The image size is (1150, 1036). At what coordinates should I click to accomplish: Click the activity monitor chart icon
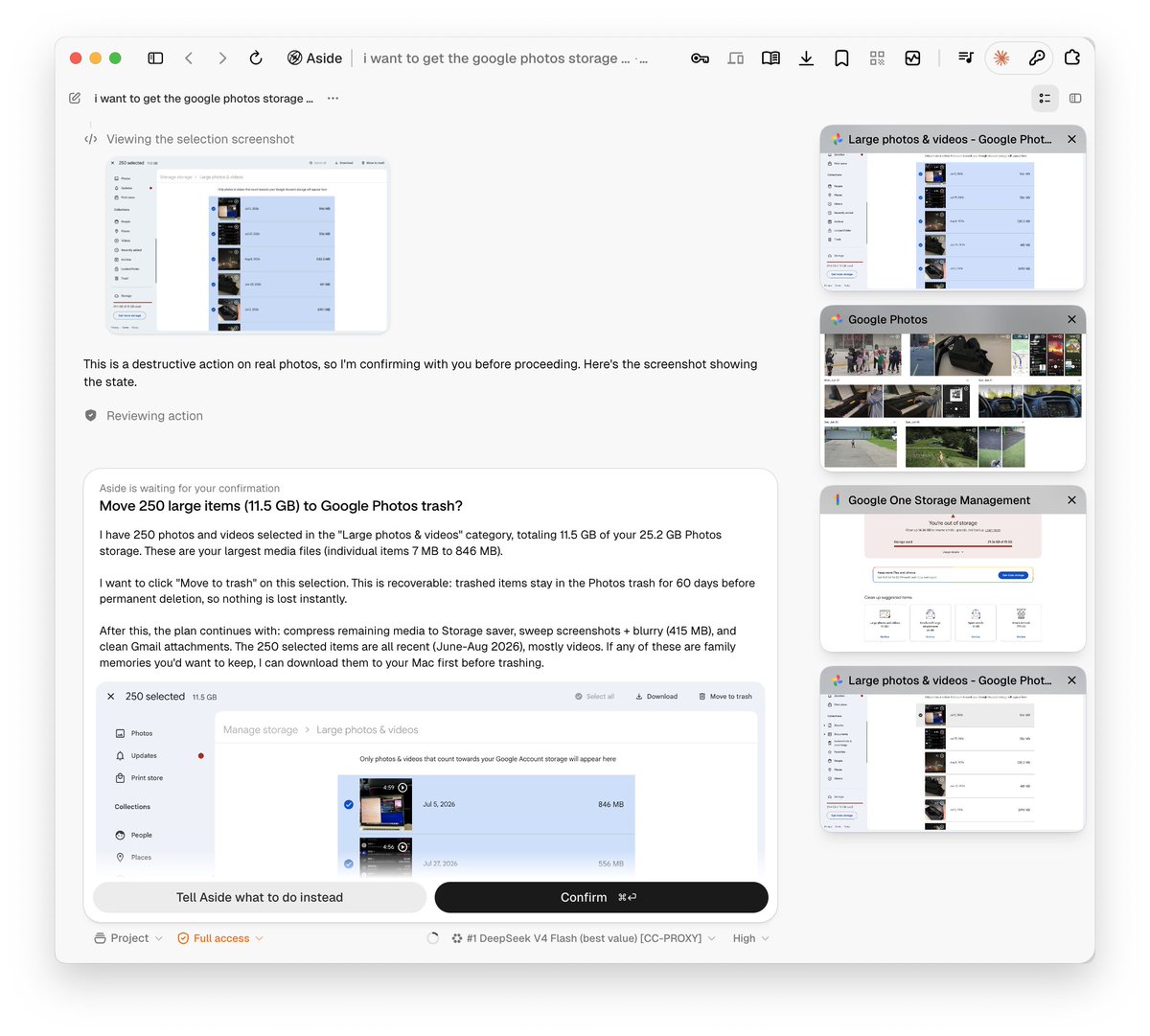912,58
